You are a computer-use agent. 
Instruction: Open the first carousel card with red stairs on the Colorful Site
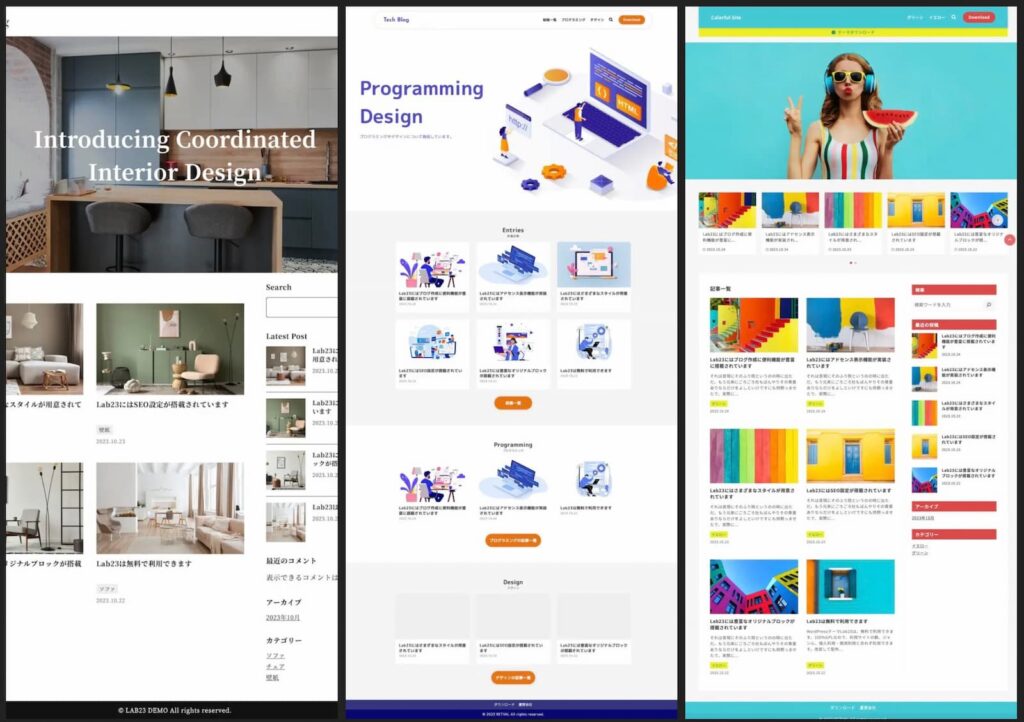(727, 223)
